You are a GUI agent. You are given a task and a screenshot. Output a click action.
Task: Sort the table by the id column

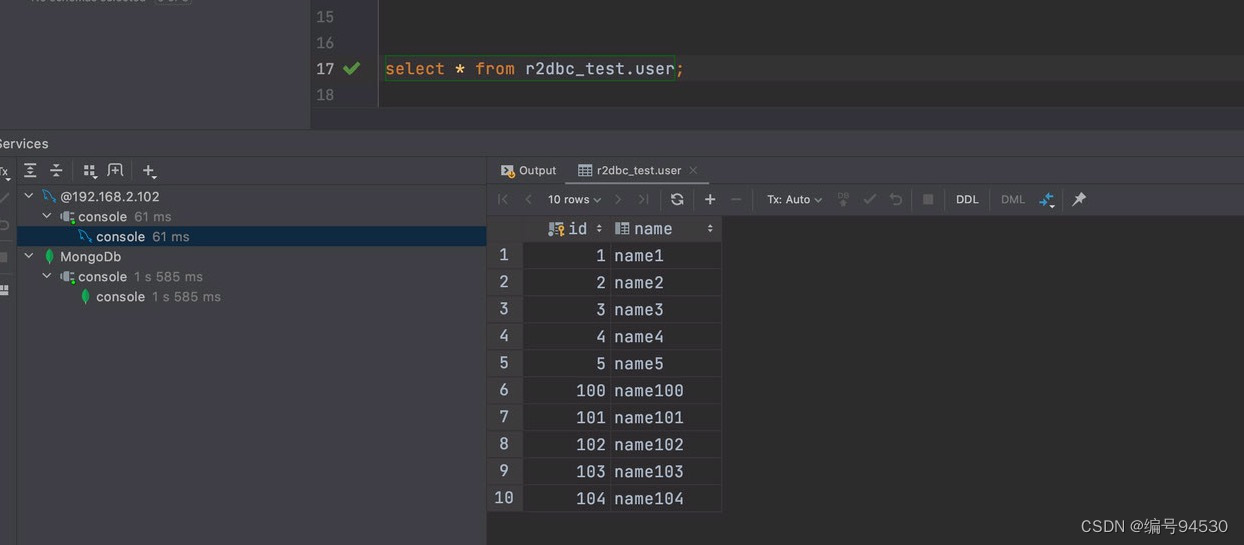coord(600,229)
